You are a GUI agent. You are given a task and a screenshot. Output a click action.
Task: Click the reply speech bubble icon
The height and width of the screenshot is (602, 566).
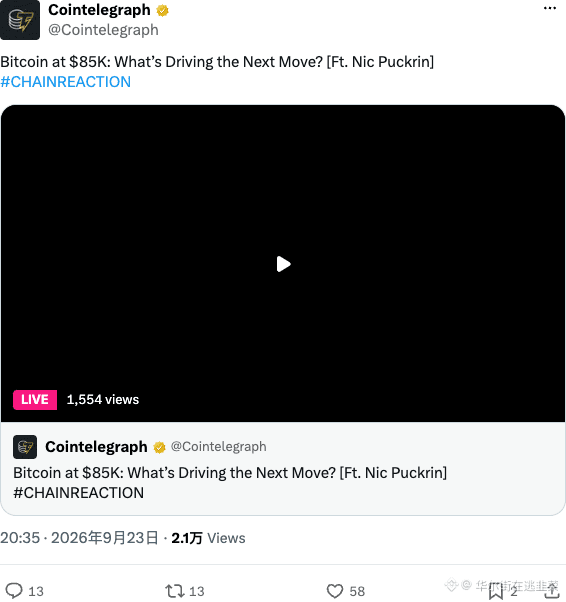[x=14, y=591]
